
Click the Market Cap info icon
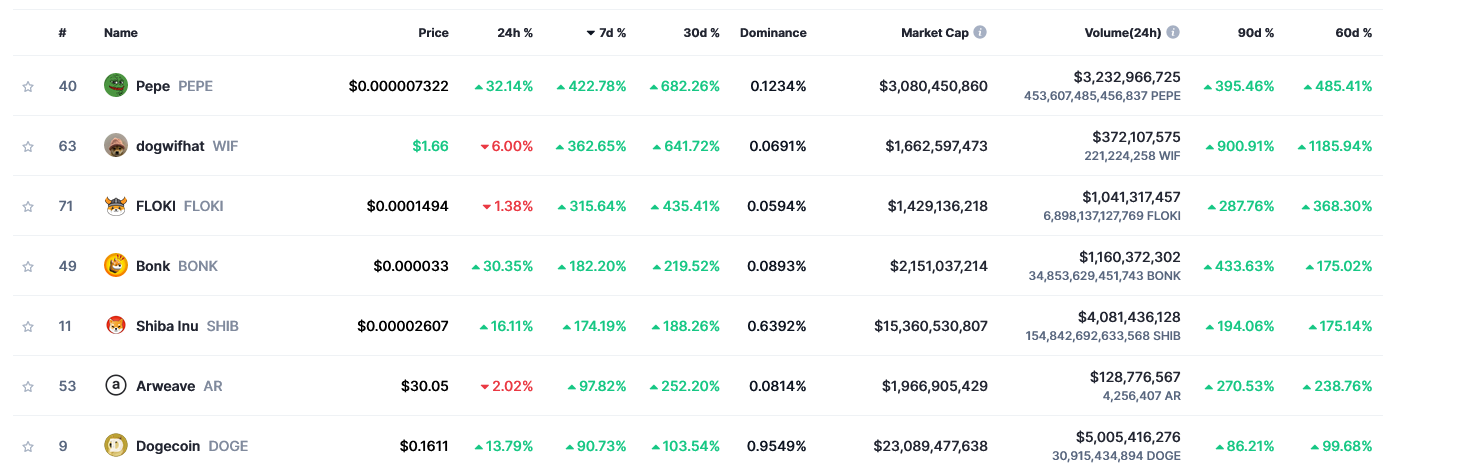[x=980, y=32]
